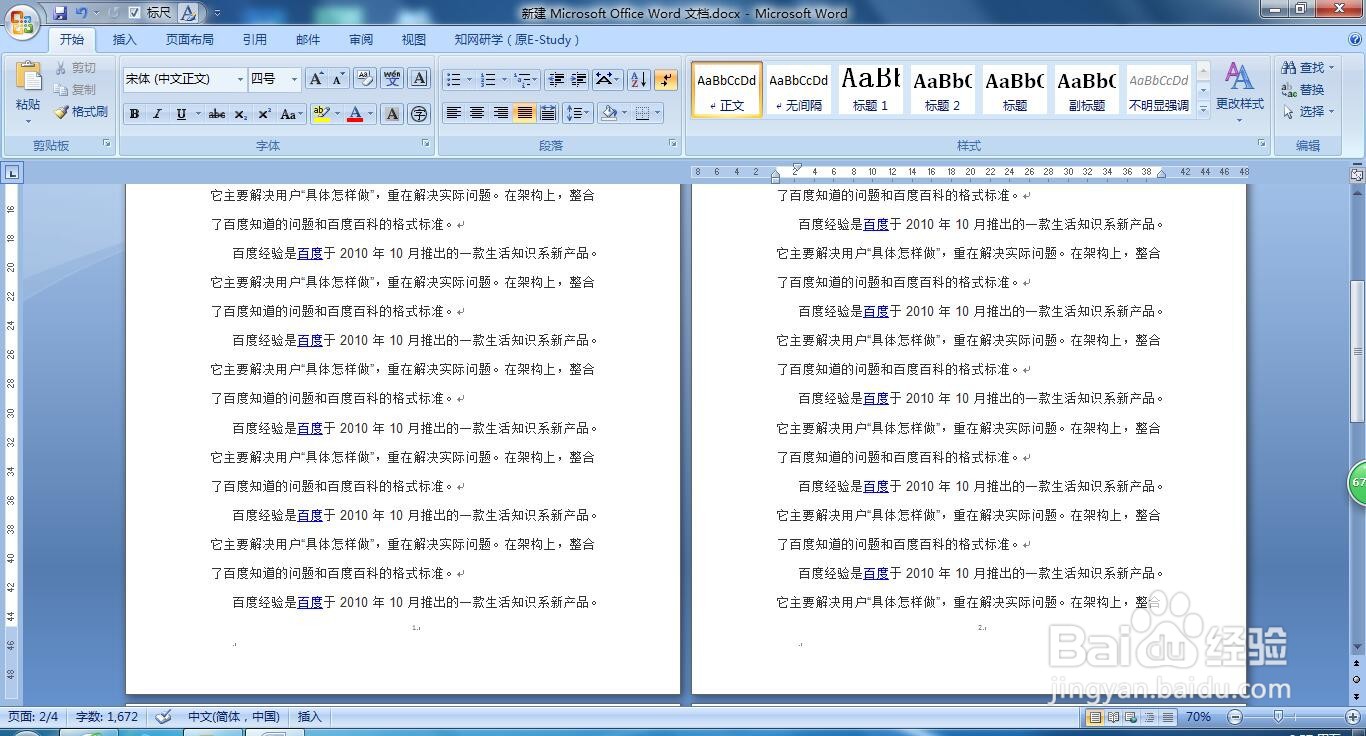Open the Sort icon in Paragraph group
1366x736 pixels.
click(x=638, y=80)
